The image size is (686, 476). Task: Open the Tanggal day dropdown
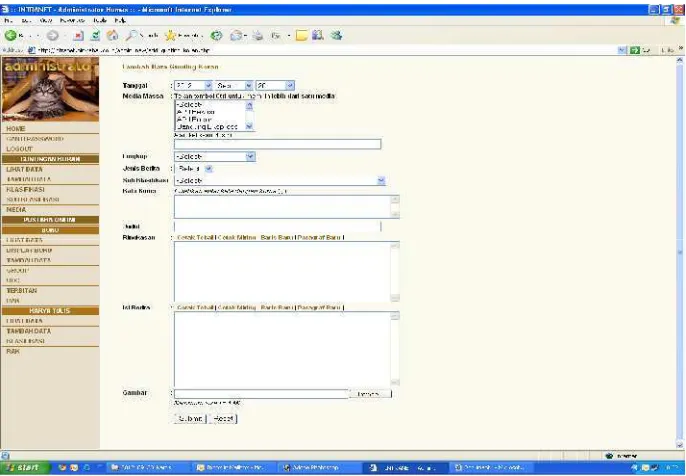tap(275, 86)
